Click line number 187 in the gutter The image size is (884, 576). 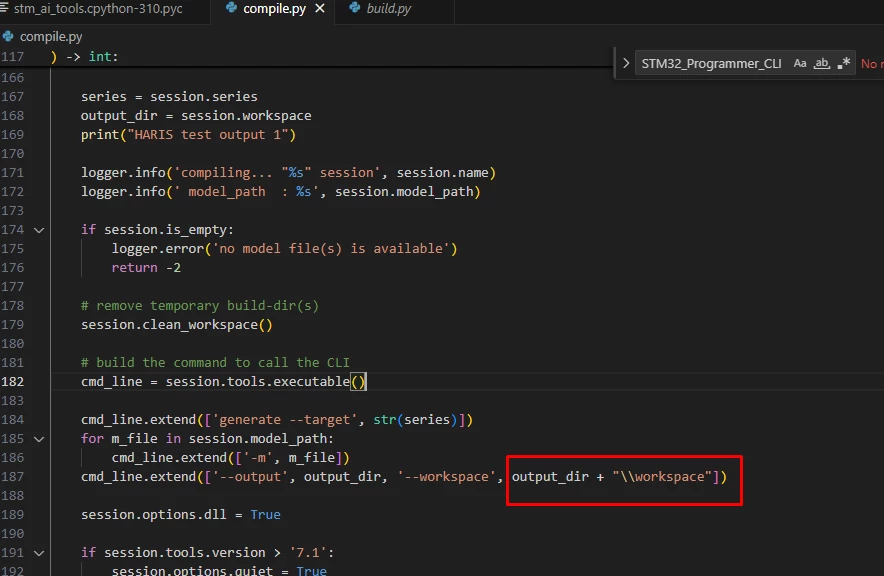pyautogui.click(x=12, y=477)
